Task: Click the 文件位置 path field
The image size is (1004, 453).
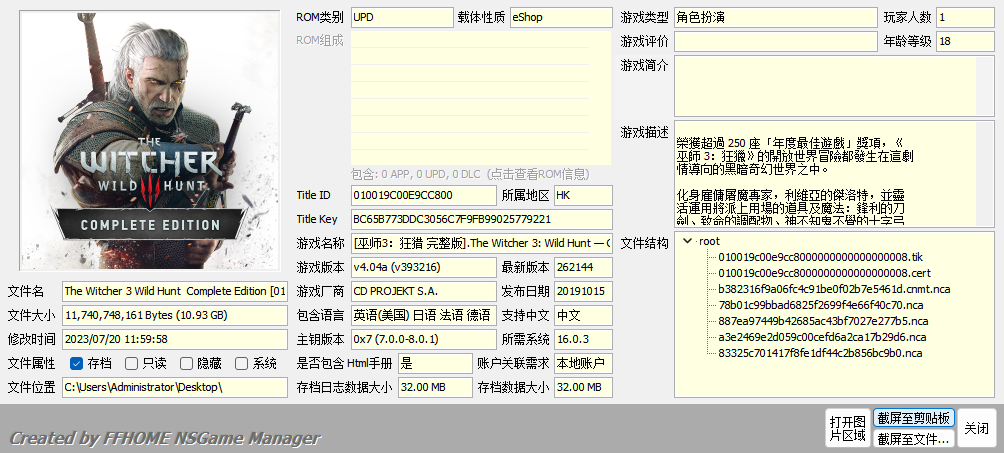Action: coord(175,387)
